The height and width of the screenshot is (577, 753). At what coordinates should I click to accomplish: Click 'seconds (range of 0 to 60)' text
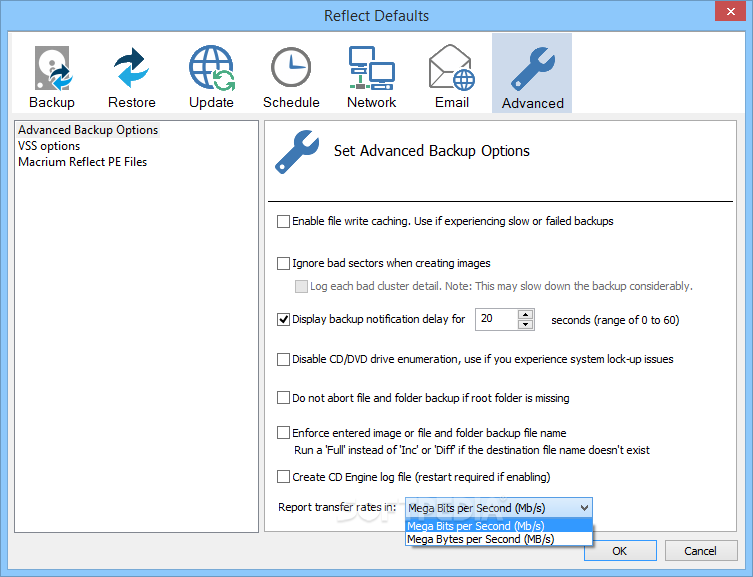click(615, 320)
